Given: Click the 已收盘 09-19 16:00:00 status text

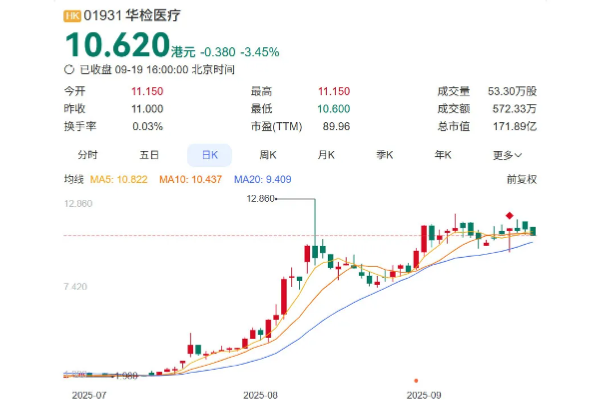Looking at the screenshot, I should click(x=157, y=70).
